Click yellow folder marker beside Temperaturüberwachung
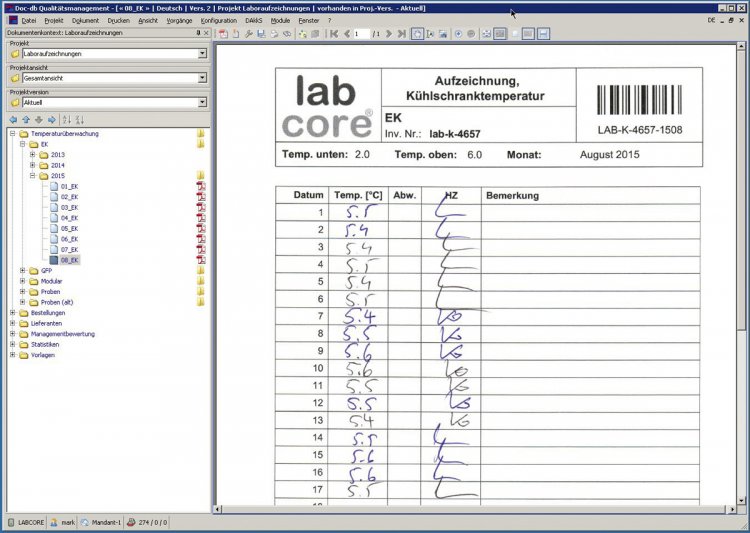 coord(201,133)
